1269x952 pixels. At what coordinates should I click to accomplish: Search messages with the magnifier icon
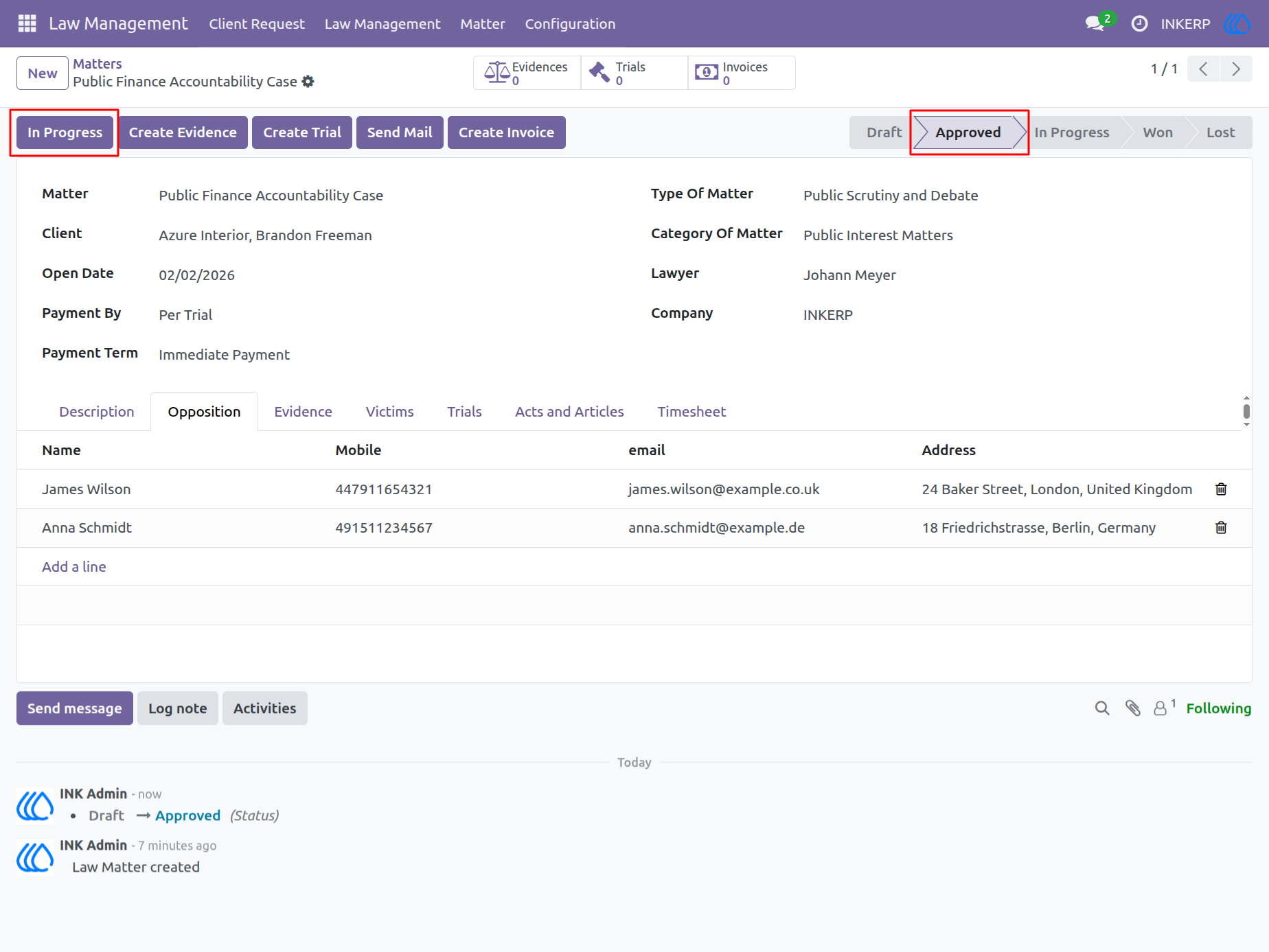point(1102,708)
